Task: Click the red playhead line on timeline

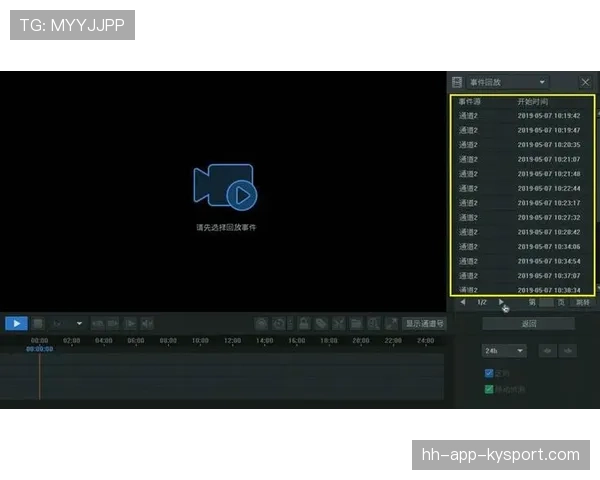Action: click(x=39, y=376)
